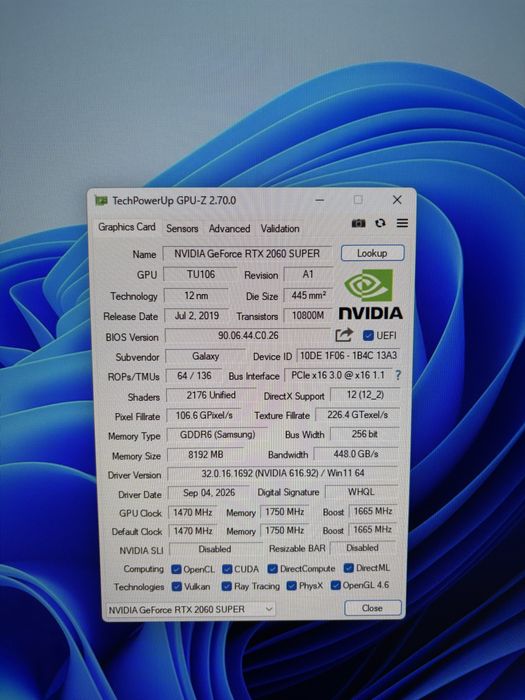Toggle the UEFI checkbox
This screenshot has height=700, width=525.
(368, 335)
